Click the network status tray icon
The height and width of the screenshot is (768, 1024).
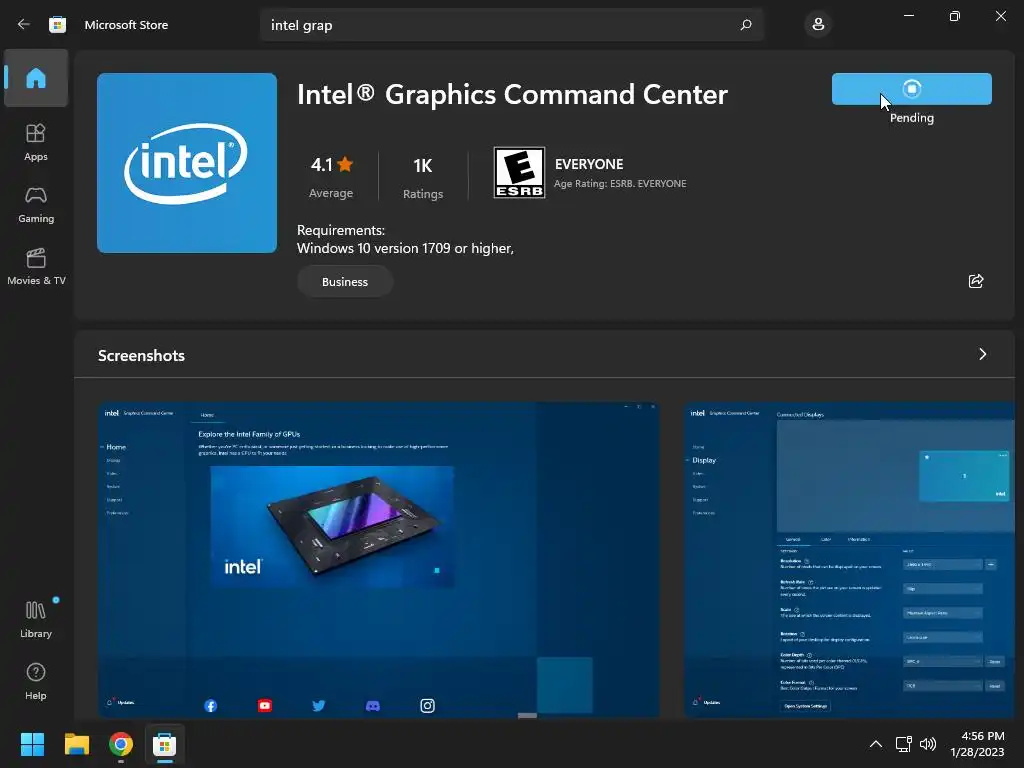[x=903, y=744]
